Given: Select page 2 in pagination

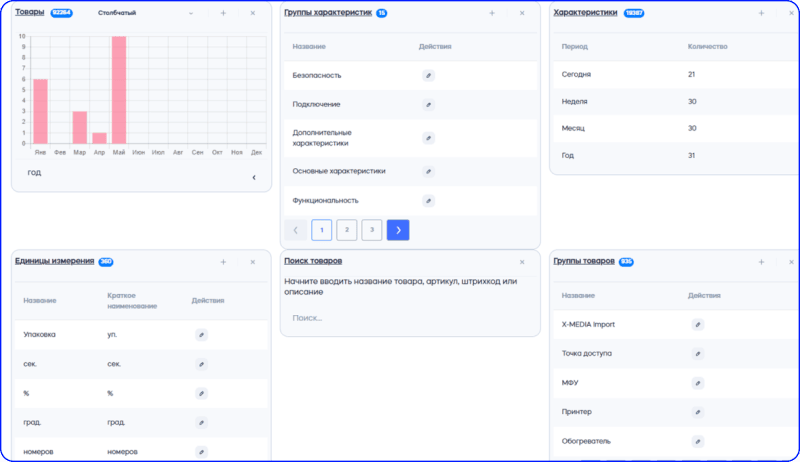Looking at the screenshot, I should pos(347,230).
